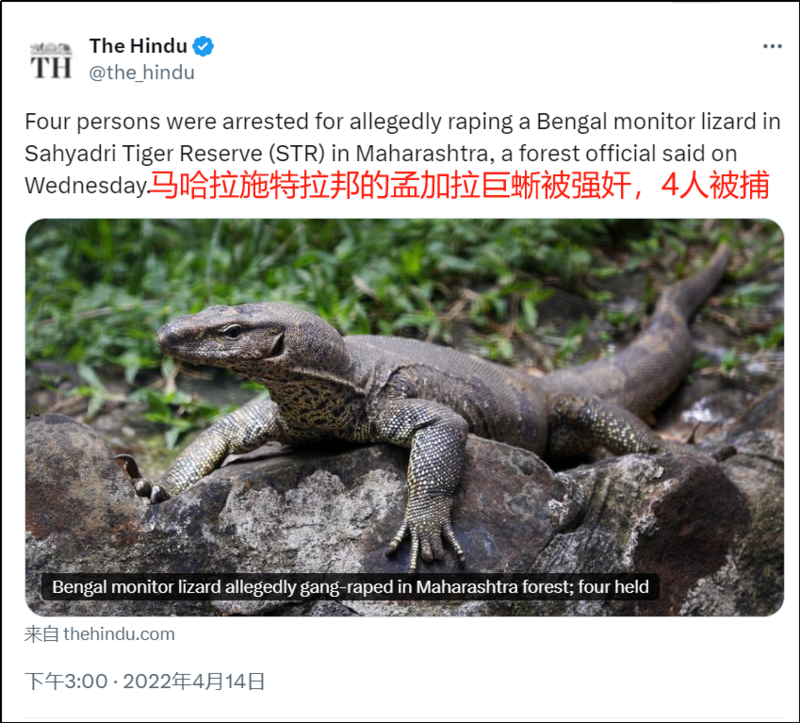Click the monitor lizard's head in photo
This screenshot has width=800, height=723.
point(224,337)
